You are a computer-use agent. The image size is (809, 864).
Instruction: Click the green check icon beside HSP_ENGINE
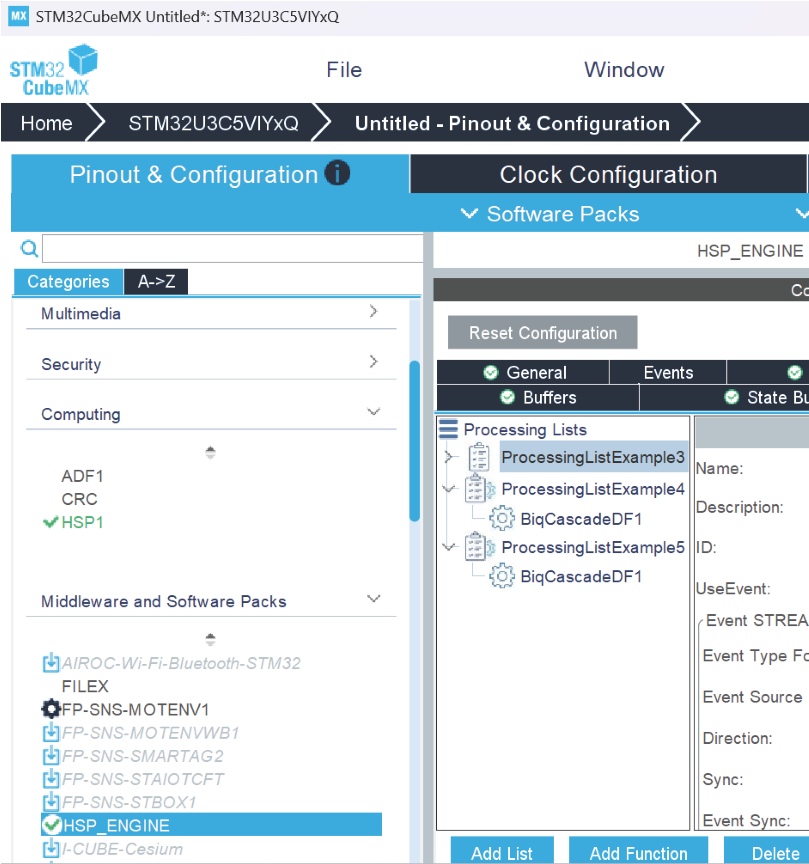(51, 825)
